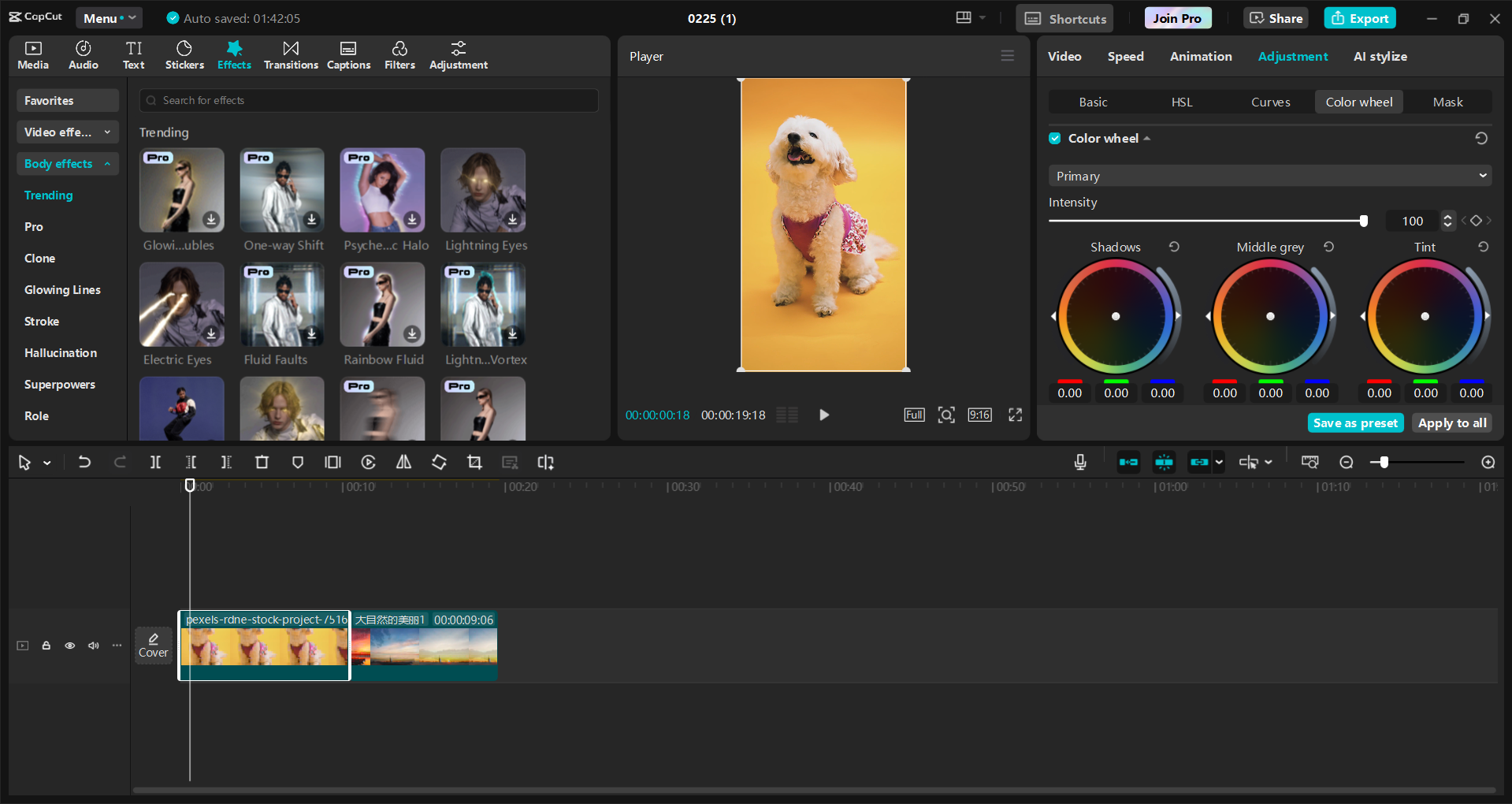This screenshot has width=1512, height=804.
Task: Enable the Color wheel checkbox
Action: pos(1054,138)
